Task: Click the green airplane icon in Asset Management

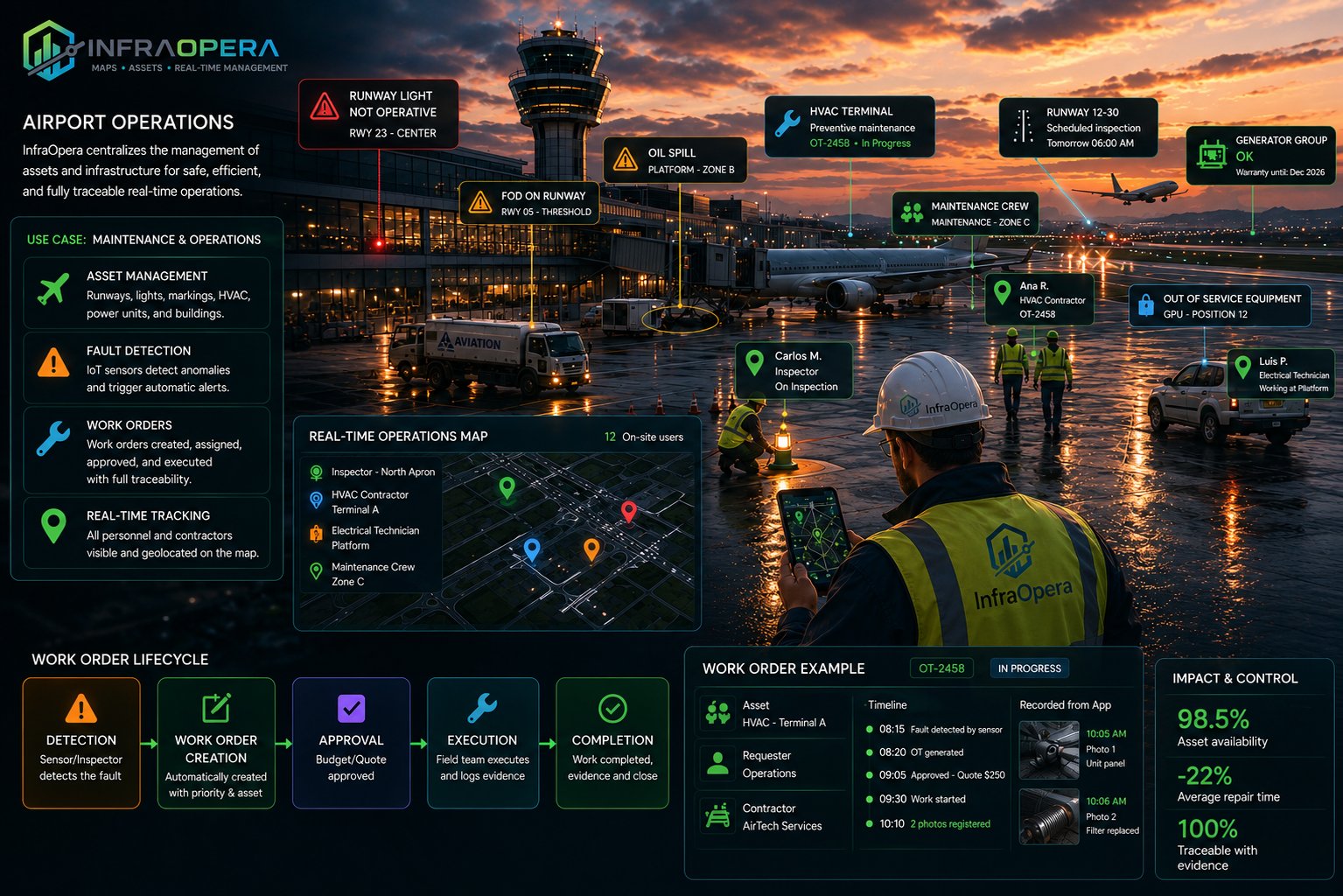Action: (53, 288)
